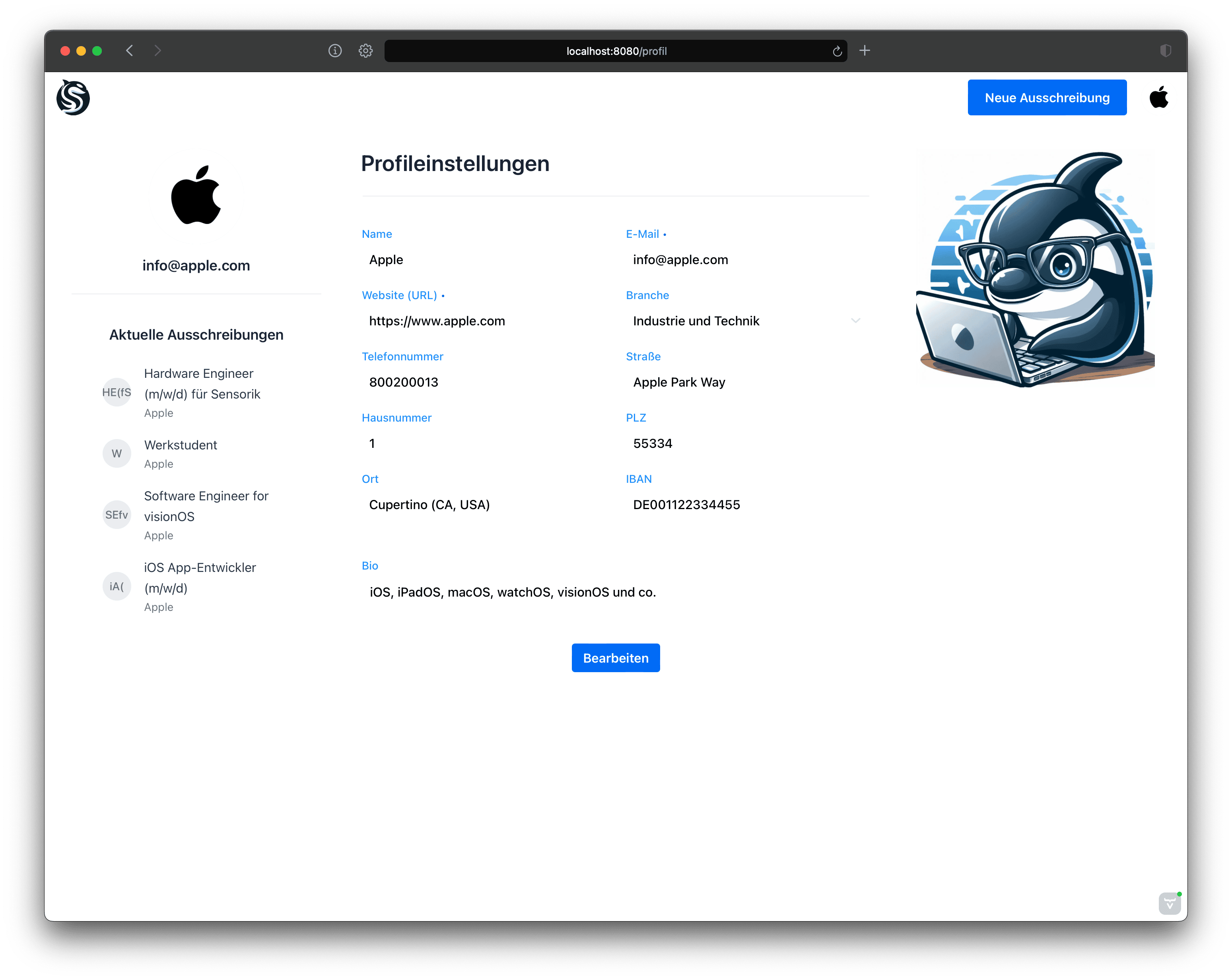This screenshot has height=980, width=1232.
Task: Open the Werkstudent listing
Action: [x=181, y=445]
